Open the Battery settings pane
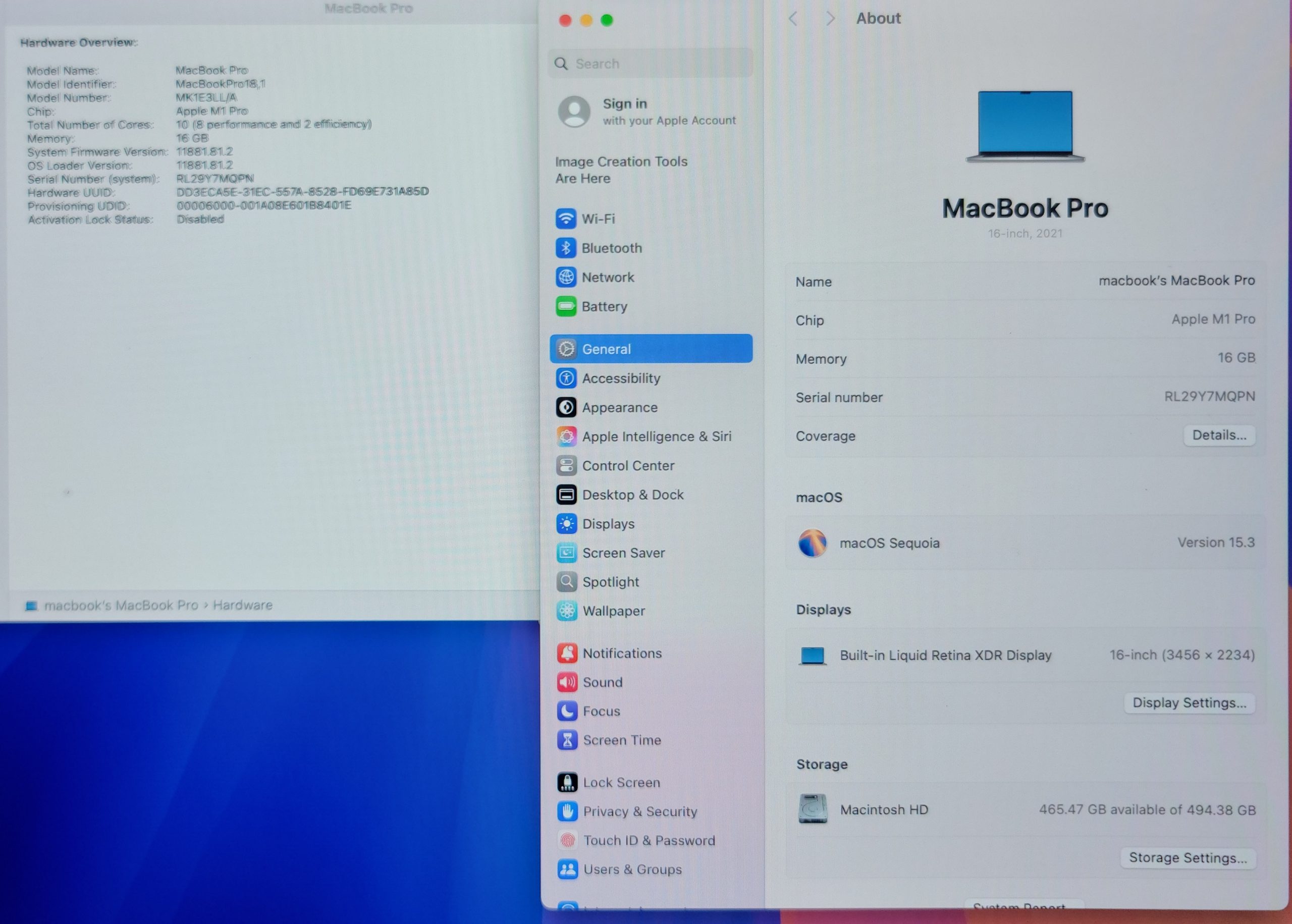1292x924 pixels. tap(604, 307)
